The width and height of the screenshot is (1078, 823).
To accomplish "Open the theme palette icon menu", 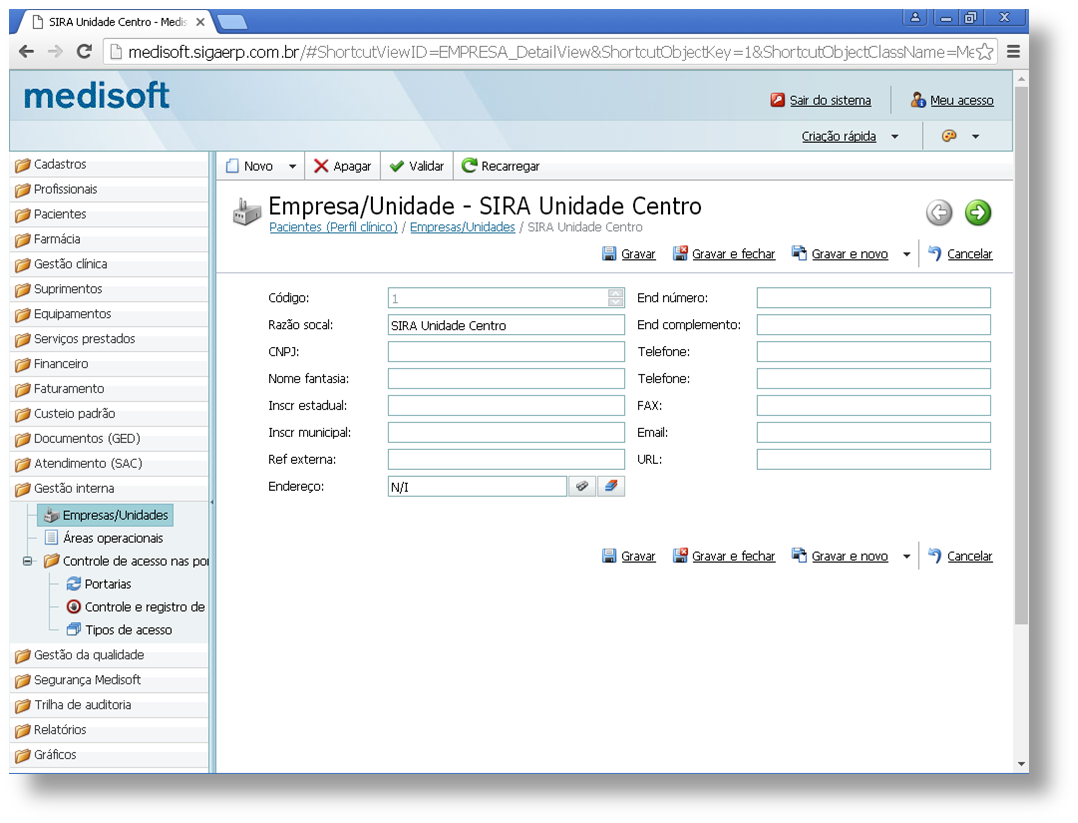I will coord(949,136).
